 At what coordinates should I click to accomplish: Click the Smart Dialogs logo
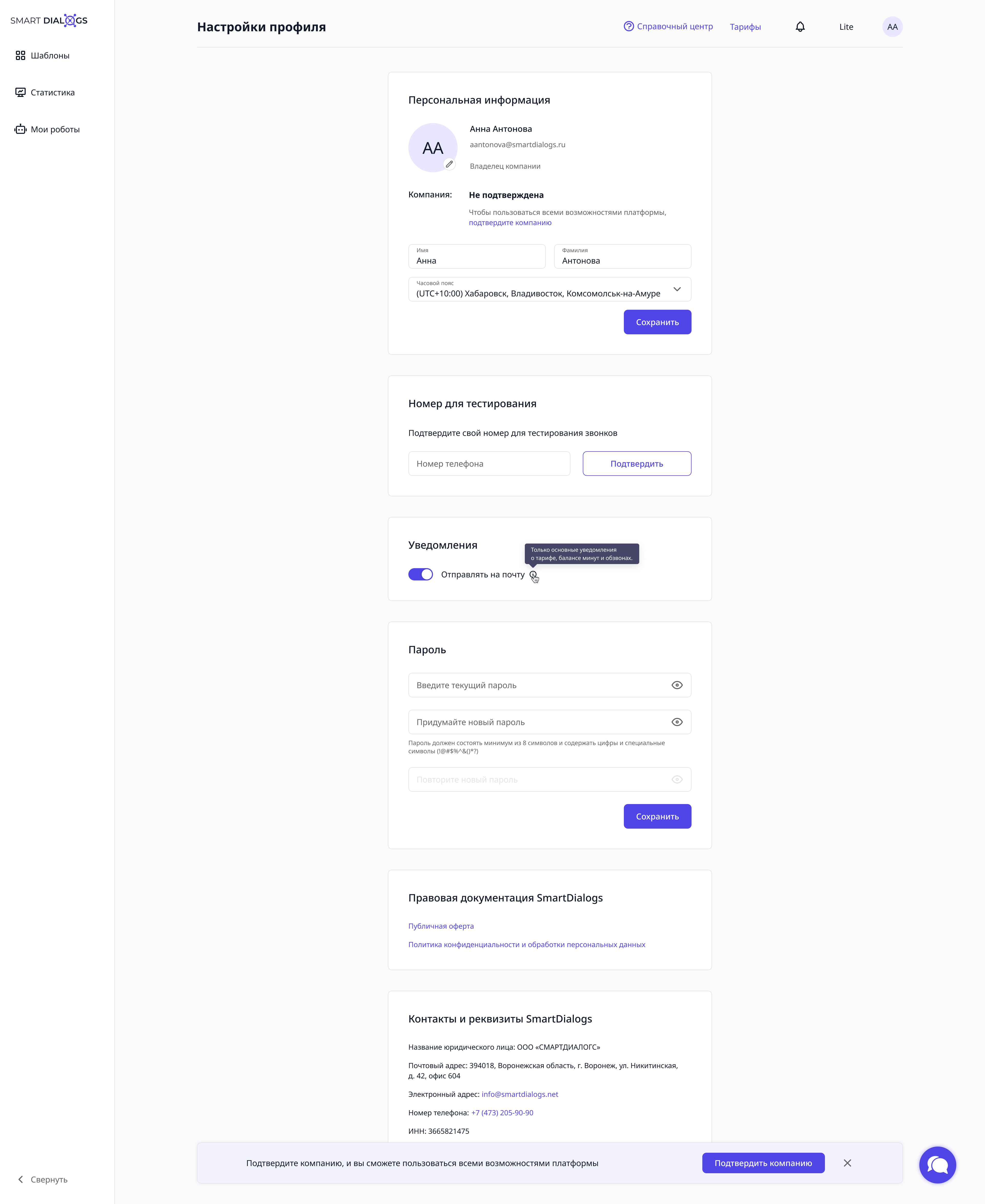[49, 21]
